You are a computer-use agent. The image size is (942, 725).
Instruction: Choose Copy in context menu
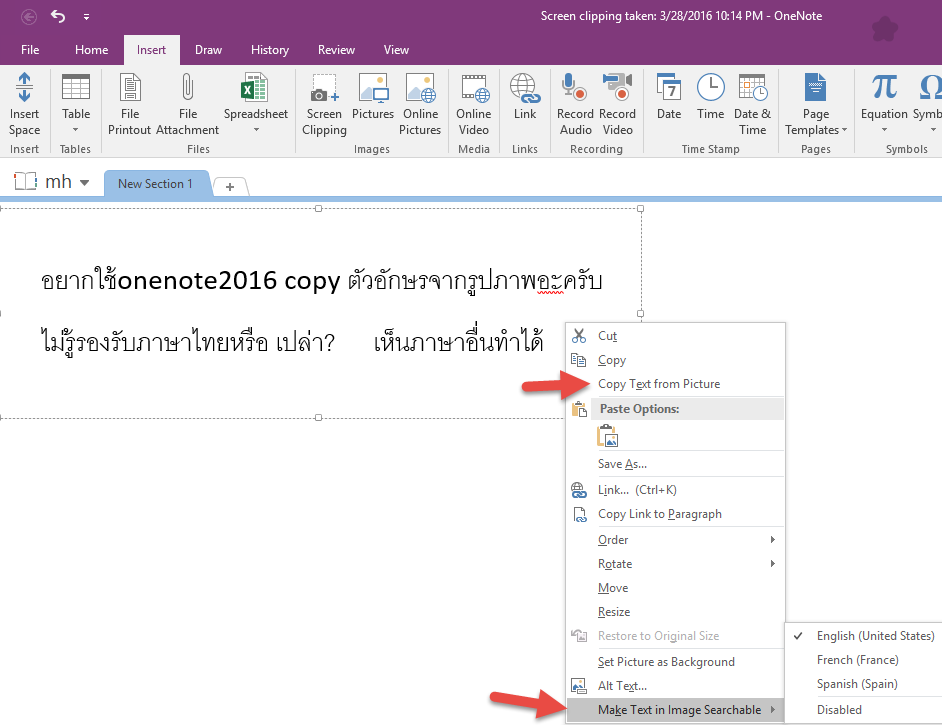click(676, 360)
